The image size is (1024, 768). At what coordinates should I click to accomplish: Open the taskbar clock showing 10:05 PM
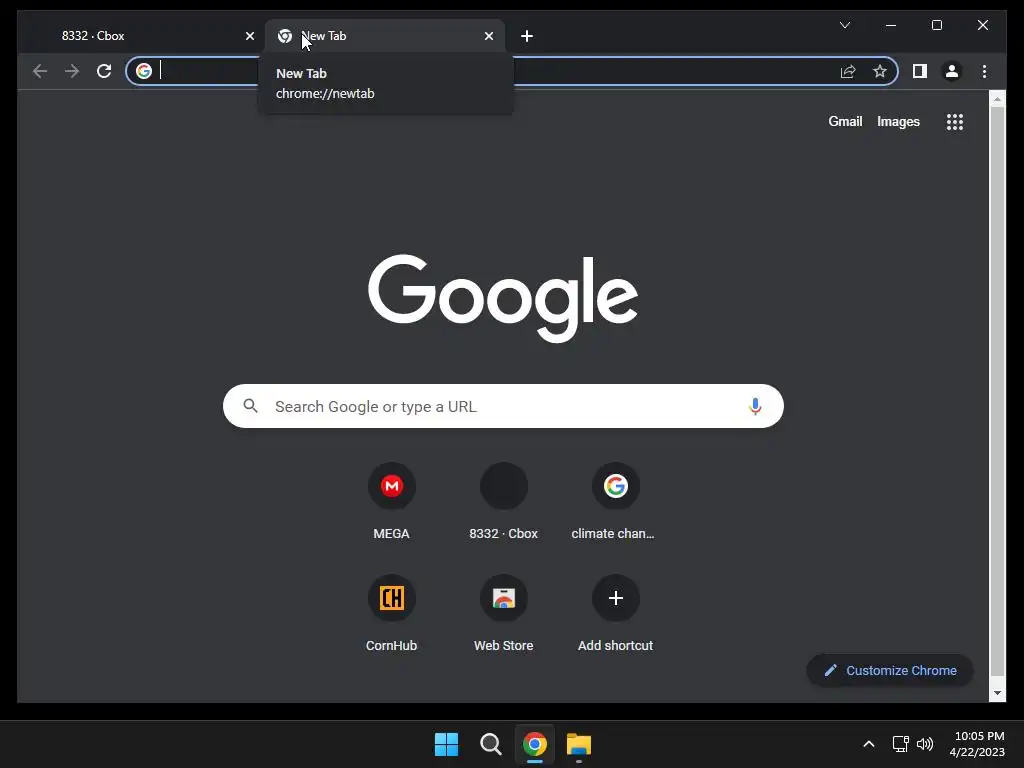click(x=977, y=744)
